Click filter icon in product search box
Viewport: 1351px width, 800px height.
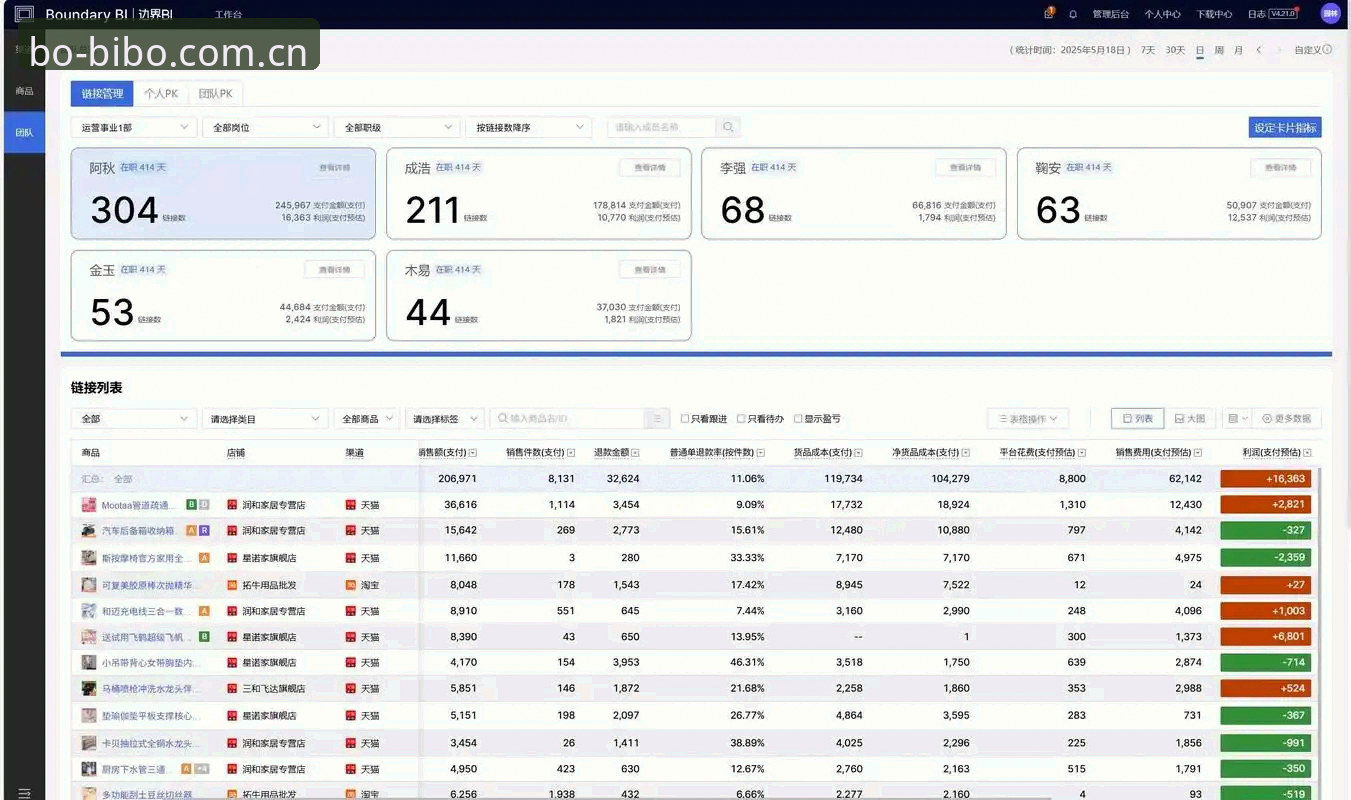(657, 419)
